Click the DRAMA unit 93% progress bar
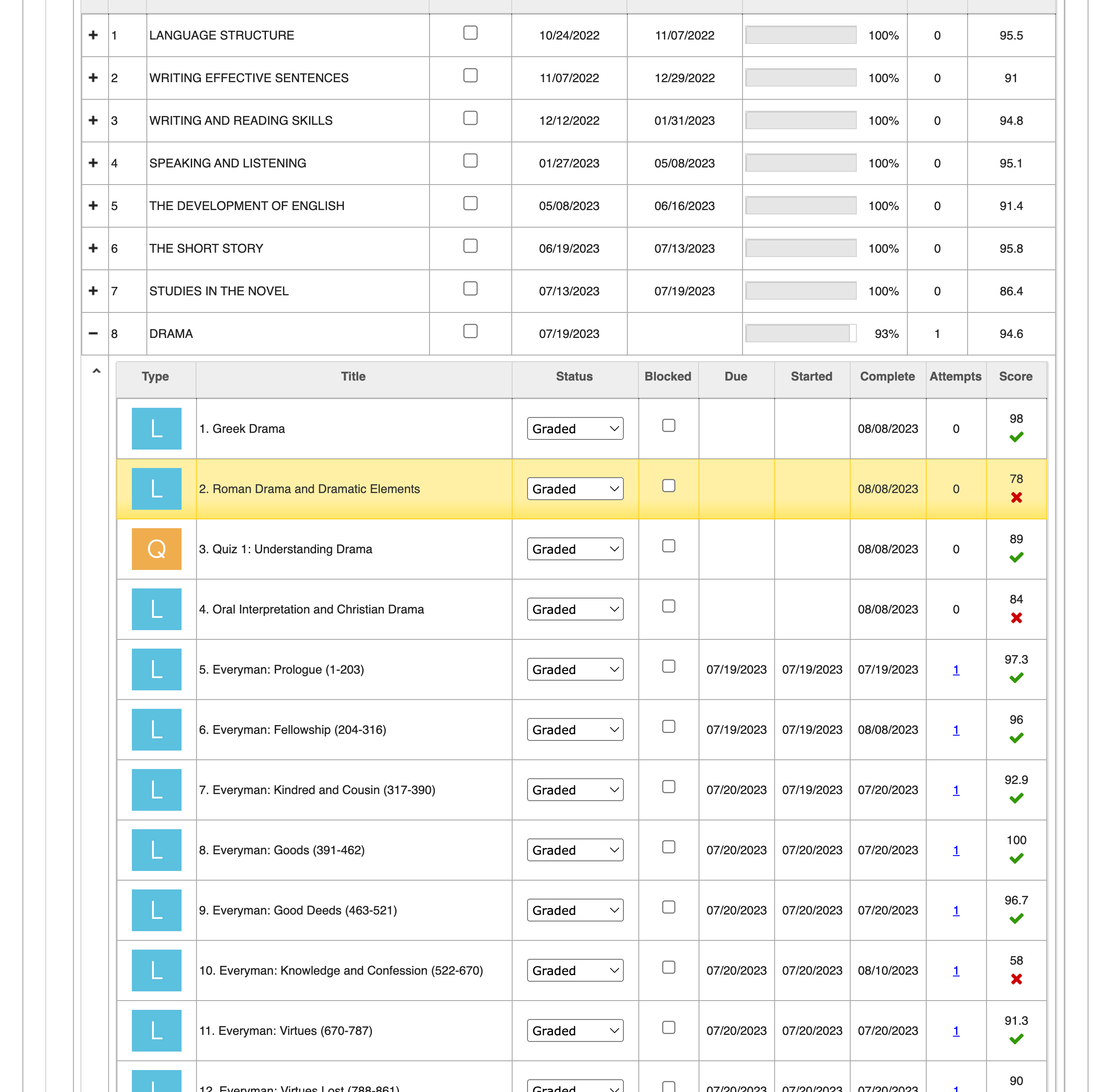The width and height of the screenshot is (1114, 1092). pos(801,333)
